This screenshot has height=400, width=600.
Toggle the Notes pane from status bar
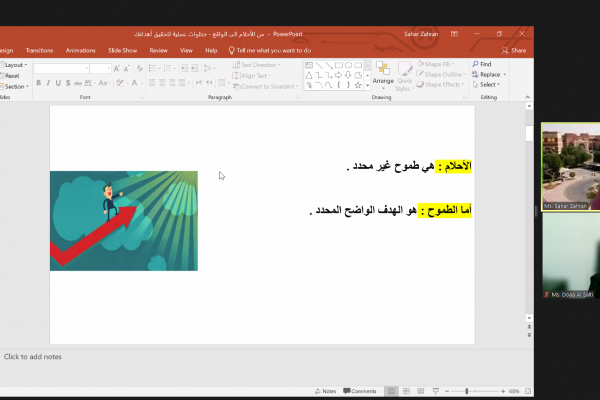(x=325, y=391)
